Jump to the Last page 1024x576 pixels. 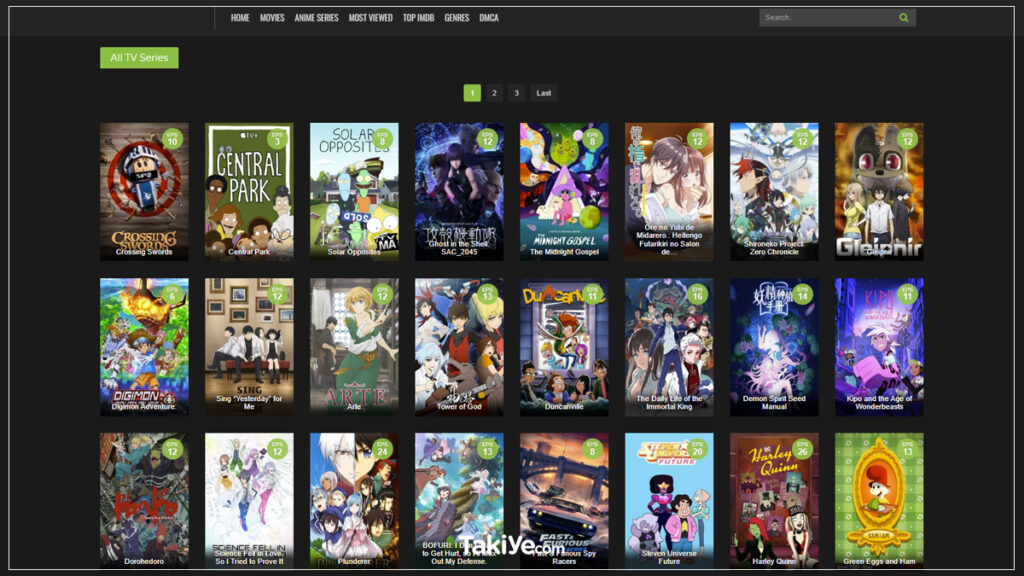[x=543, y=93]
